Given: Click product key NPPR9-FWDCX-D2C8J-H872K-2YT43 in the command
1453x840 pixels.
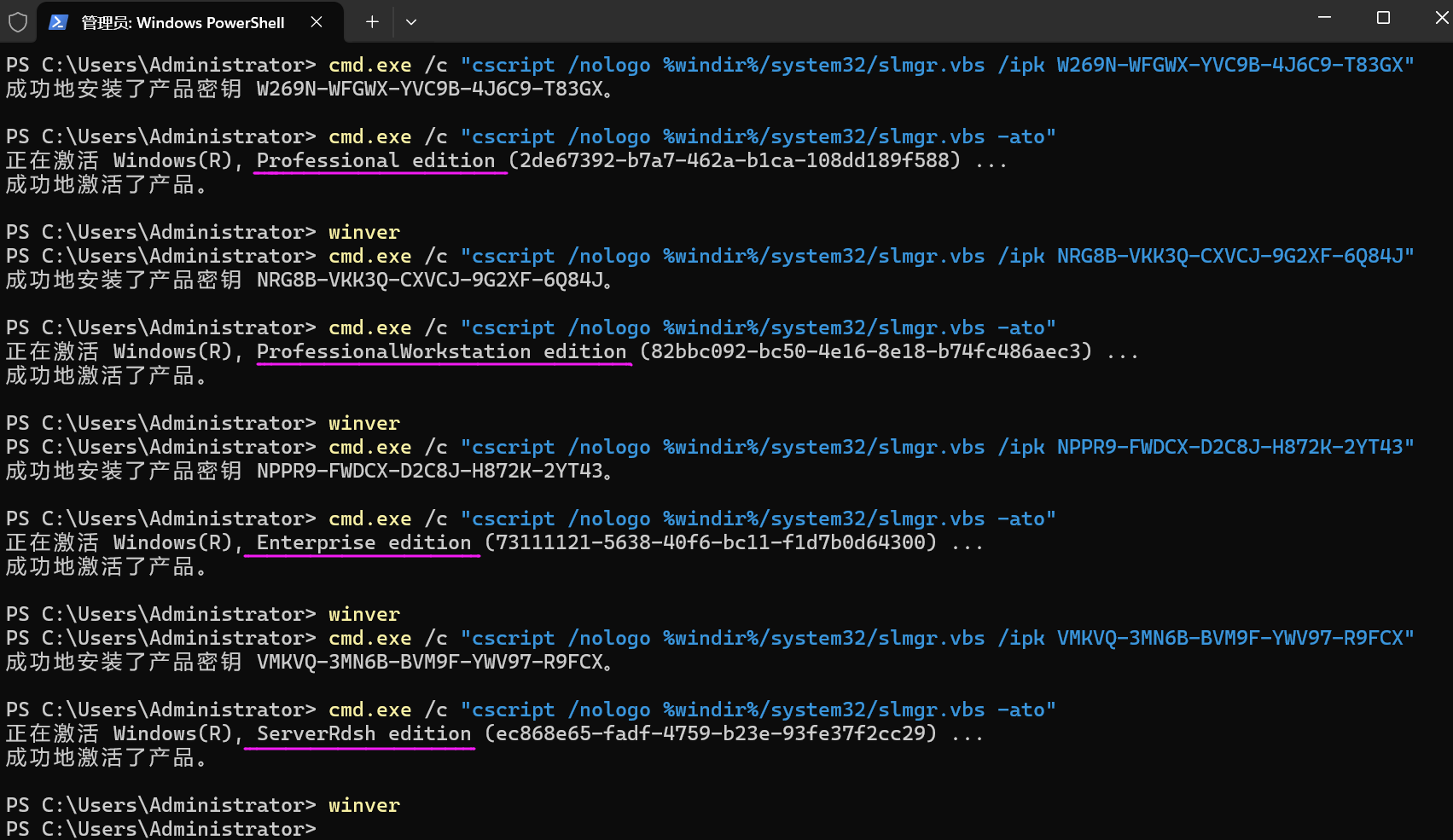Looking at the screenshot, I should click(x=1229, y=447).
